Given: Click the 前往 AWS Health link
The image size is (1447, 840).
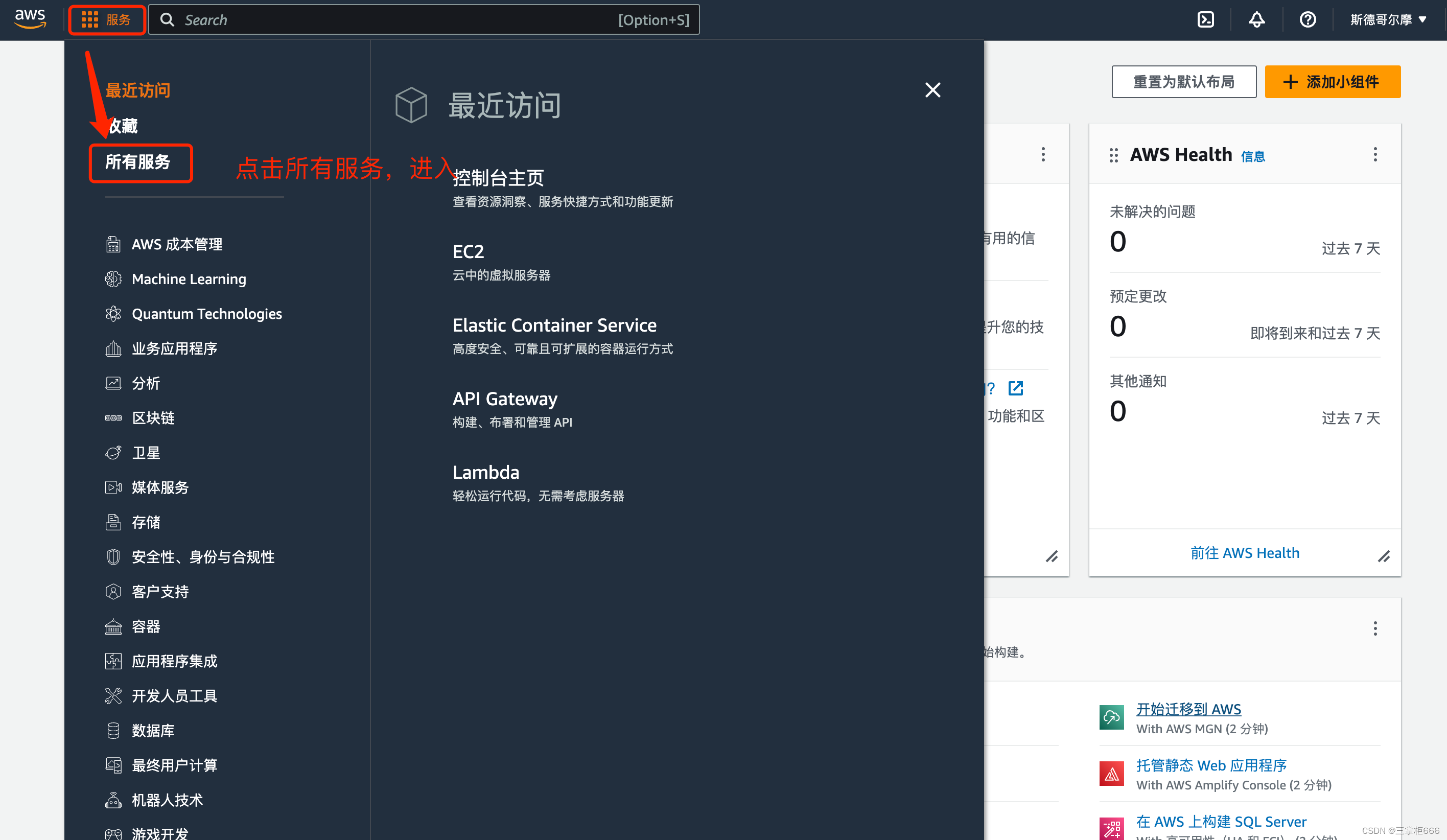Looking at the screenshot, I should [x=1244, y=552].
